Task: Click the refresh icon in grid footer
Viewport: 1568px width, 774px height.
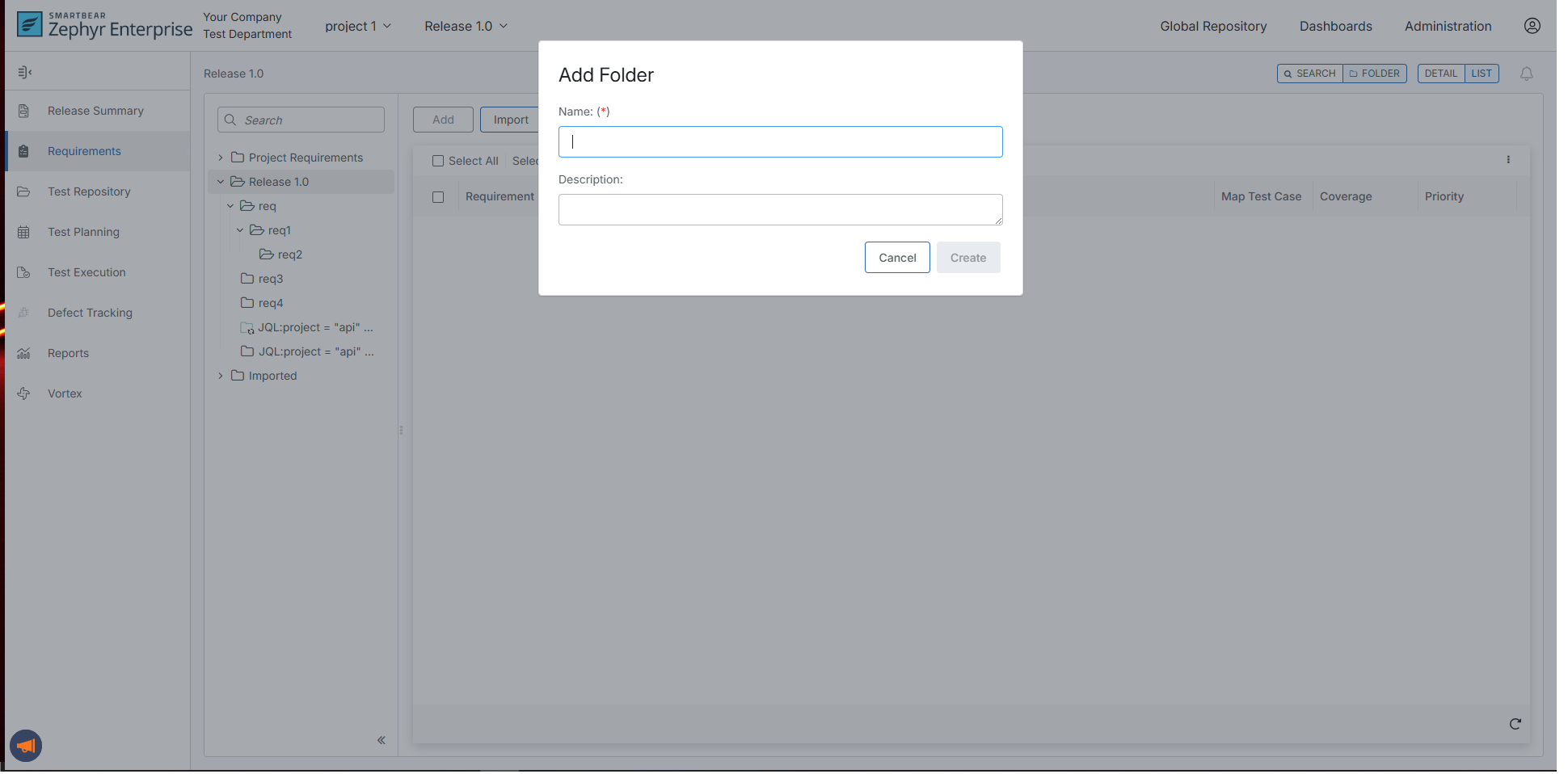Action: 1515,724
